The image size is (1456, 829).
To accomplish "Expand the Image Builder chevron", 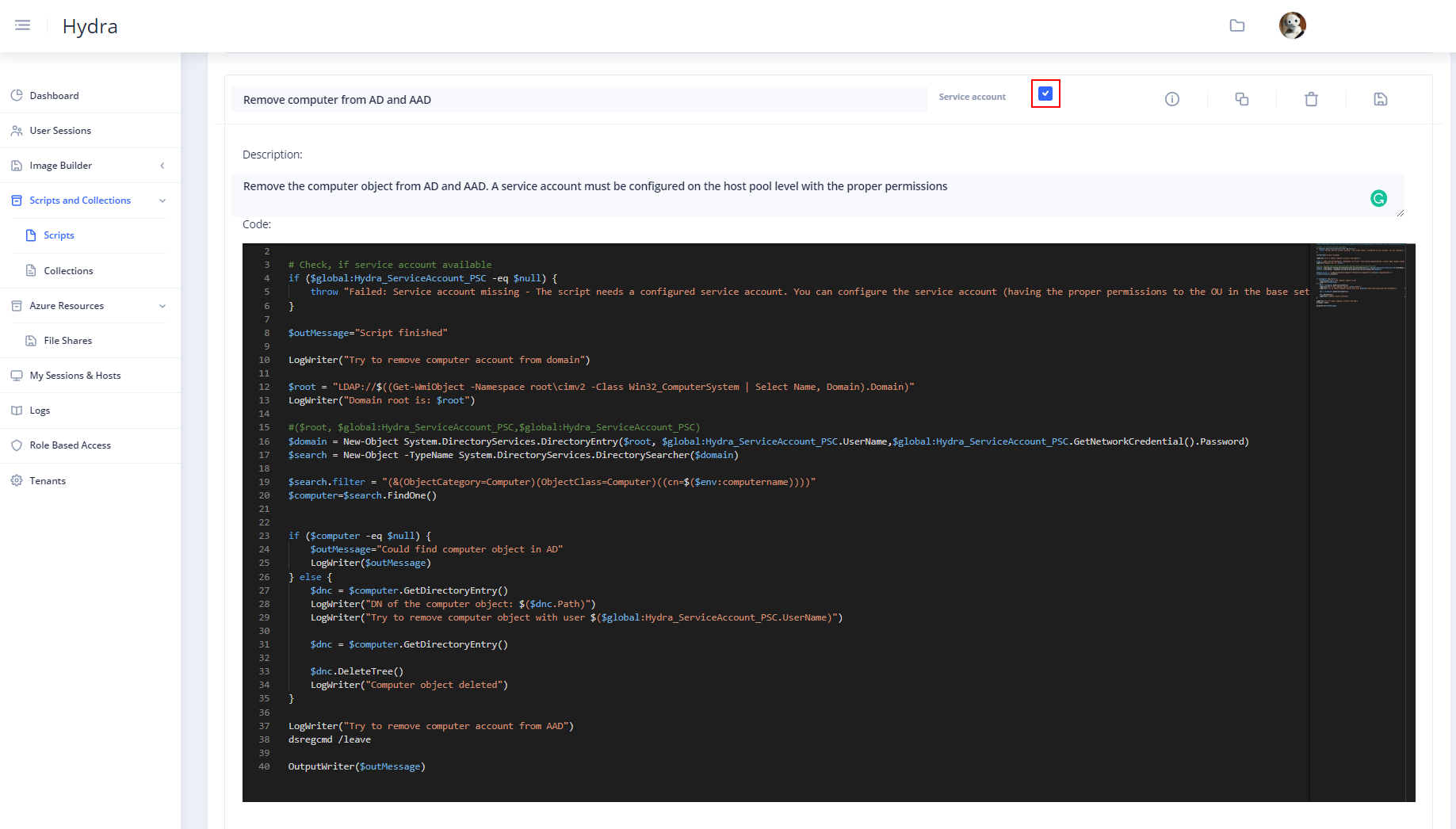I will pos(162,166).
